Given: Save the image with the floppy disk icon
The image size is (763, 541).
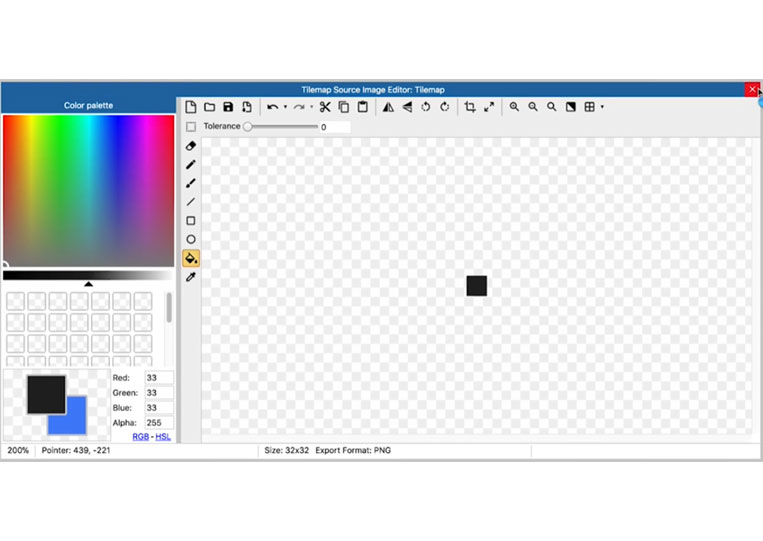Looking at the screenshot, I should point(228,107).
